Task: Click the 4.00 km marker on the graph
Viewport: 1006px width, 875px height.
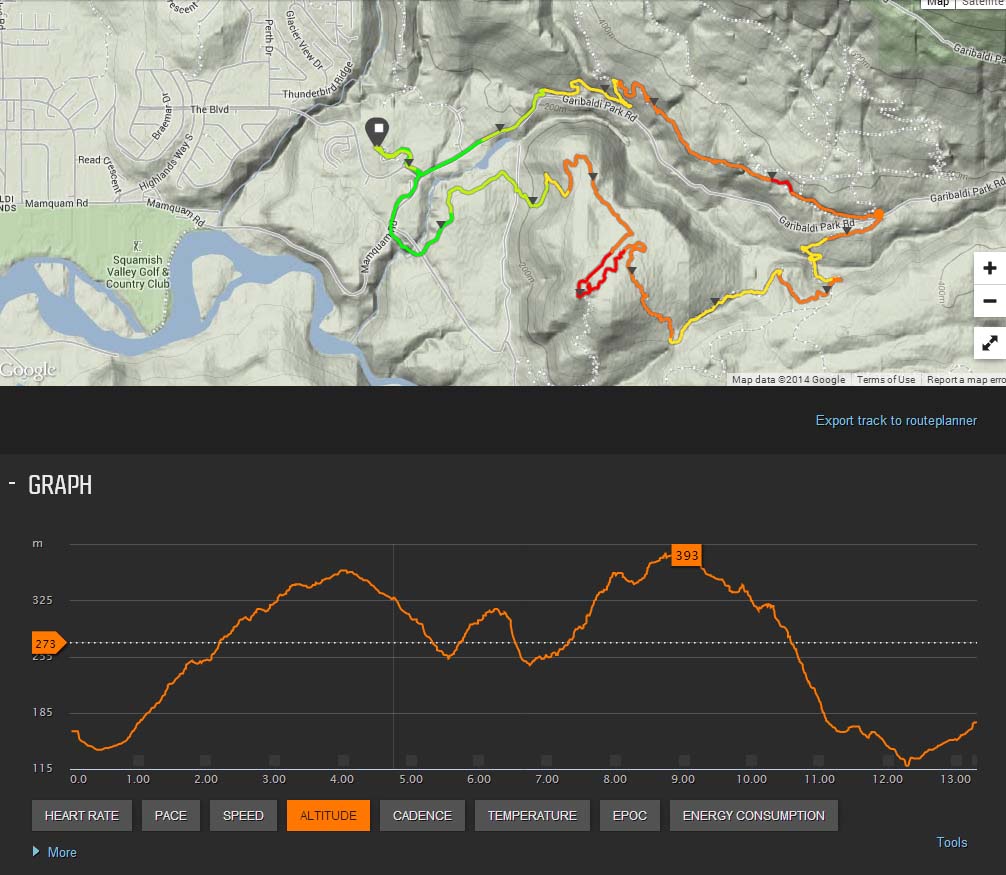Action: click(342, 780)
